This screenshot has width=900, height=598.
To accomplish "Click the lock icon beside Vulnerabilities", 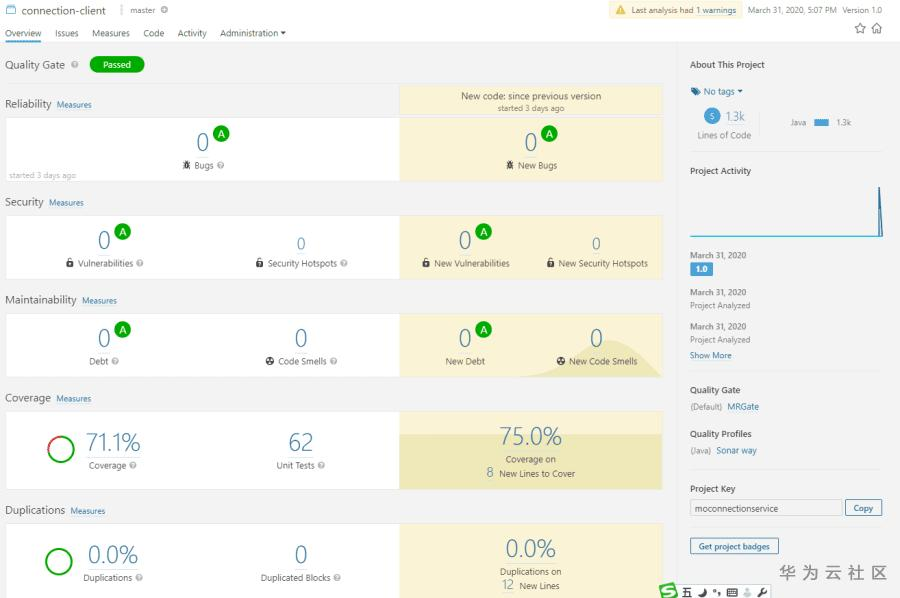I will 70,263.
